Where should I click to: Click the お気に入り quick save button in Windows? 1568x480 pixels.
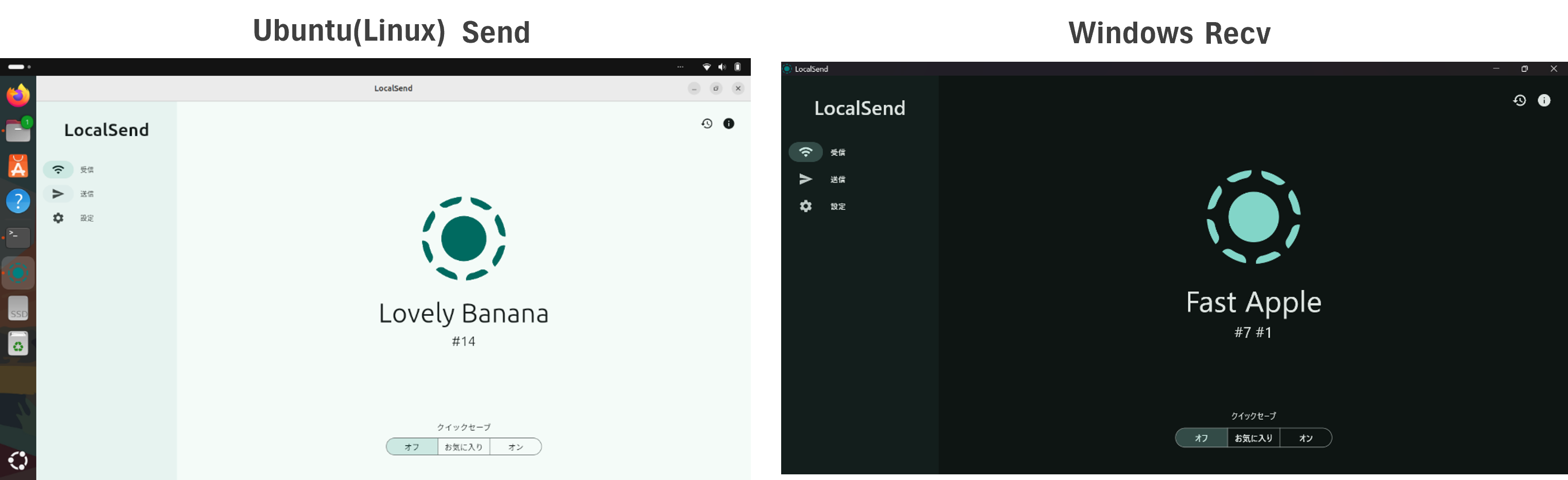tap(1253, 437)
